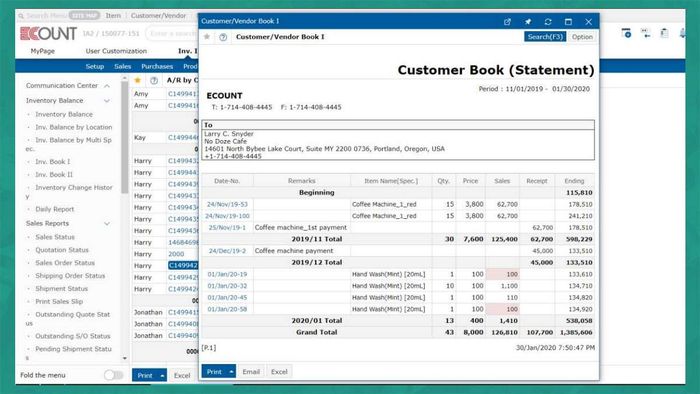Open Inv. Balance by Location in sidebar
This screenshot has width=700, height=394.
(x=74, y=127)
